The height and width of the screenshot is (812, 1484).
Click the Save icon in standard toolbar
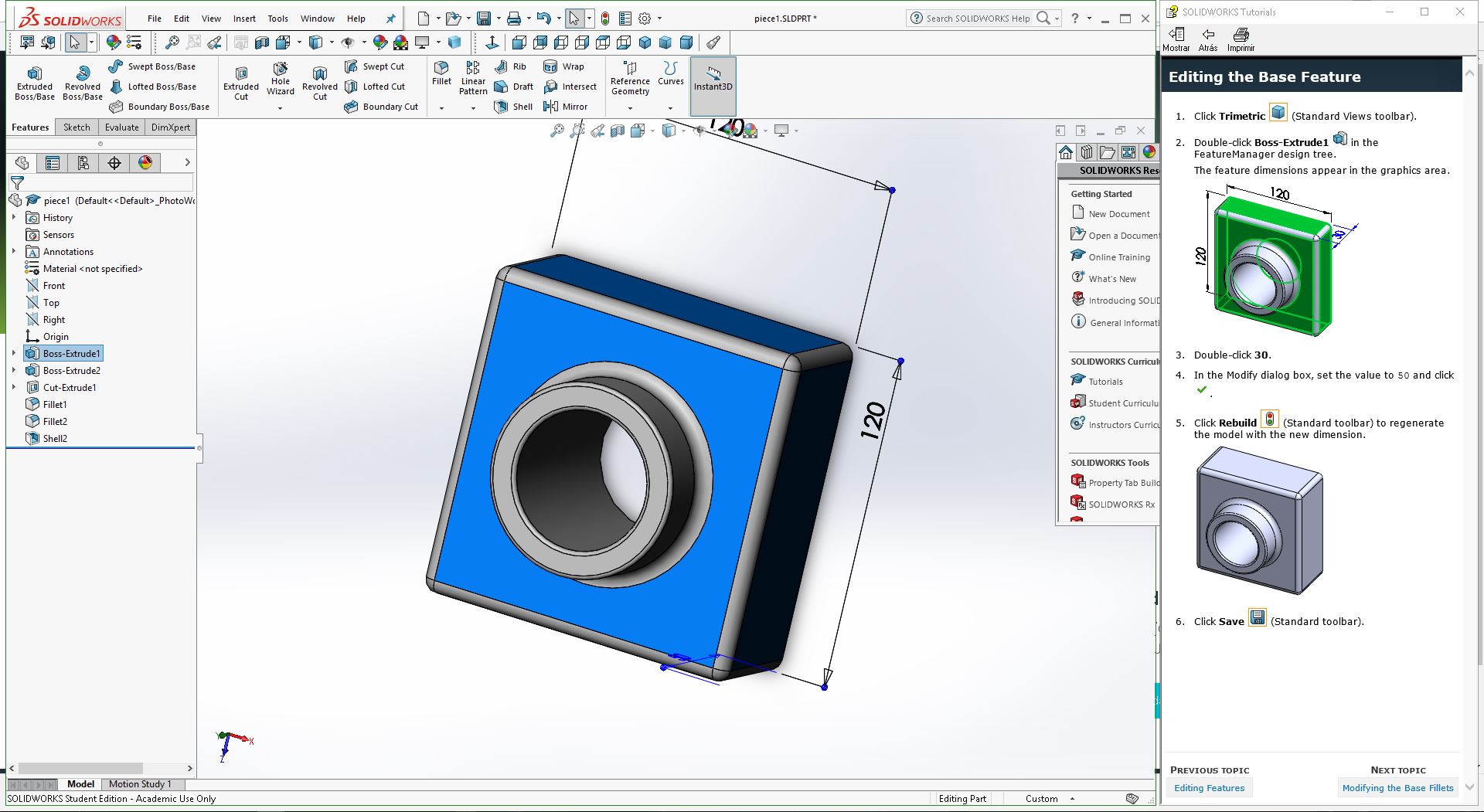[484, 19]
